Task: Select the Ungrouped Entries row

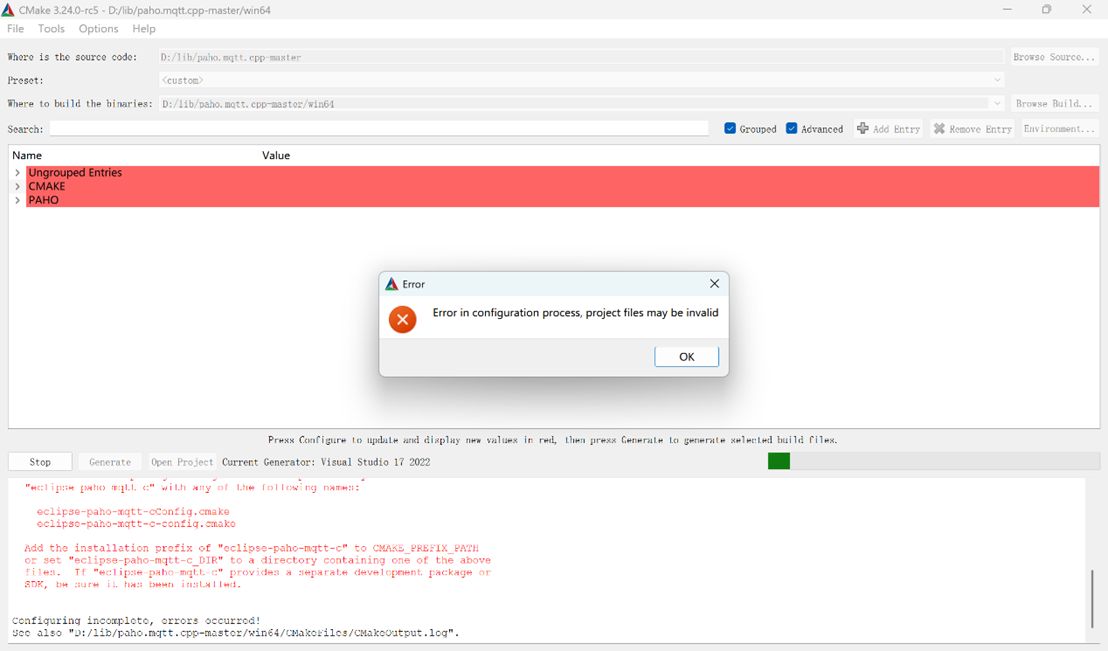Action: pyautogui.click(x=562, y=172)
